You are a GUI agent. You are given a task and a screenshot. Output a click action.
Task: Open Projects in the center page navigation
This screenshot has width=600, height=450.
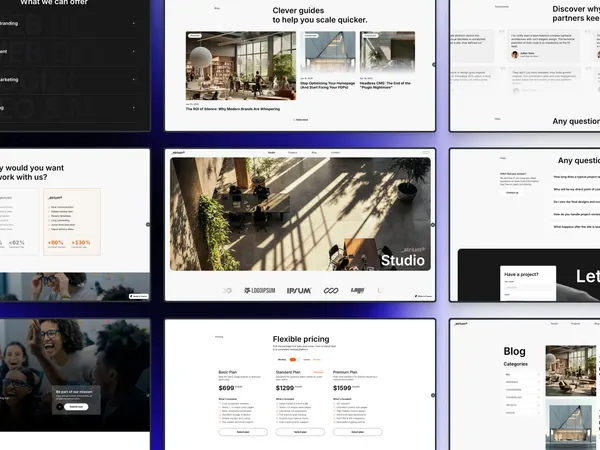point(293,152)
